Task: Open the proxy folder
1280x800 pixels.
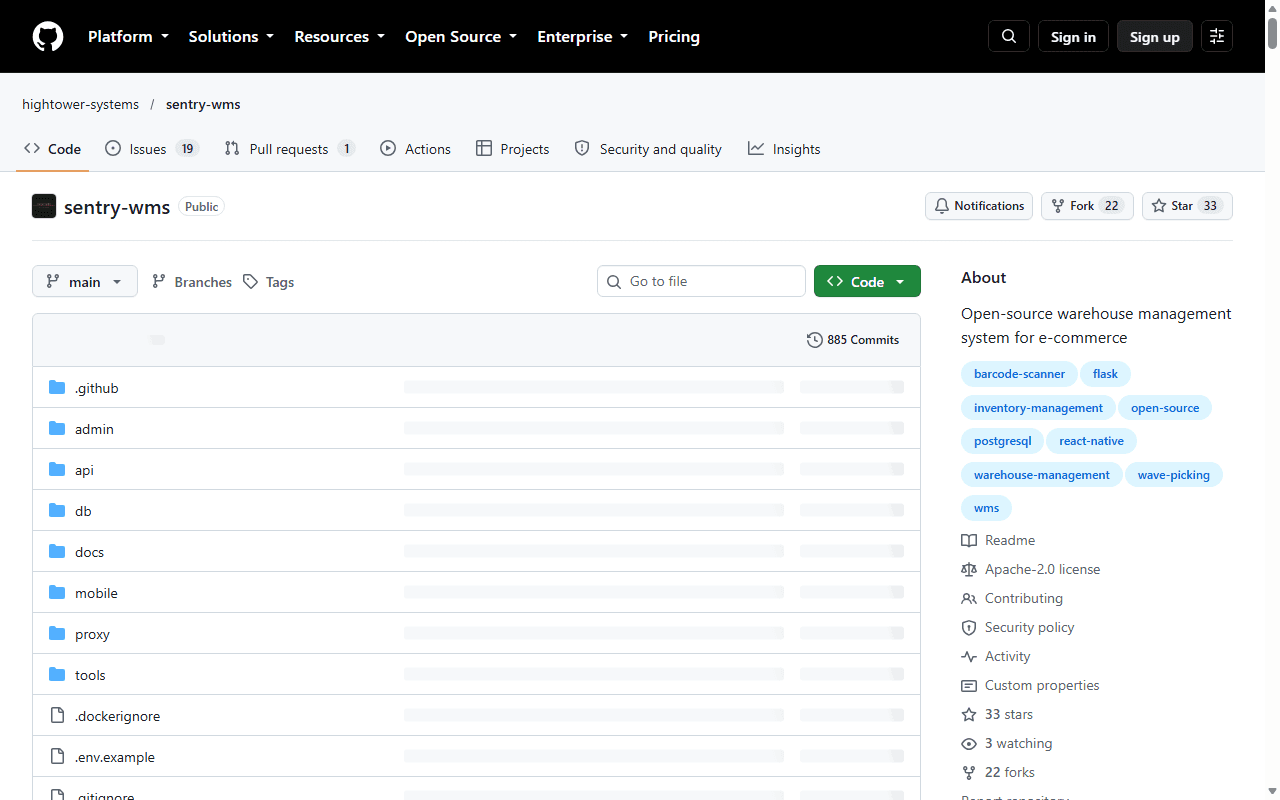Action: pyautogui.click(x=92, y=634)
